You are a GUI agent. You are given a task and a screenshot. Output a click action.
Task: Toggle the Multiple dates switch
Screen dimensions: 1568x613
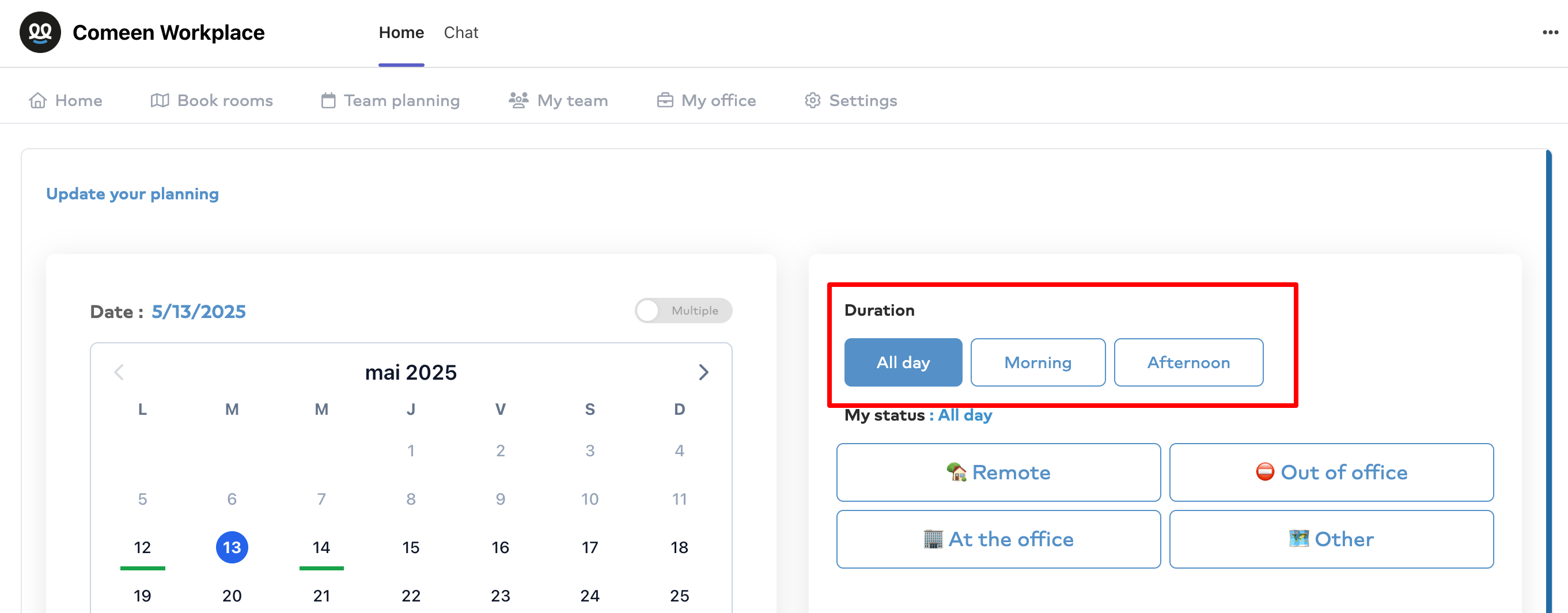[x=683, y=311]
